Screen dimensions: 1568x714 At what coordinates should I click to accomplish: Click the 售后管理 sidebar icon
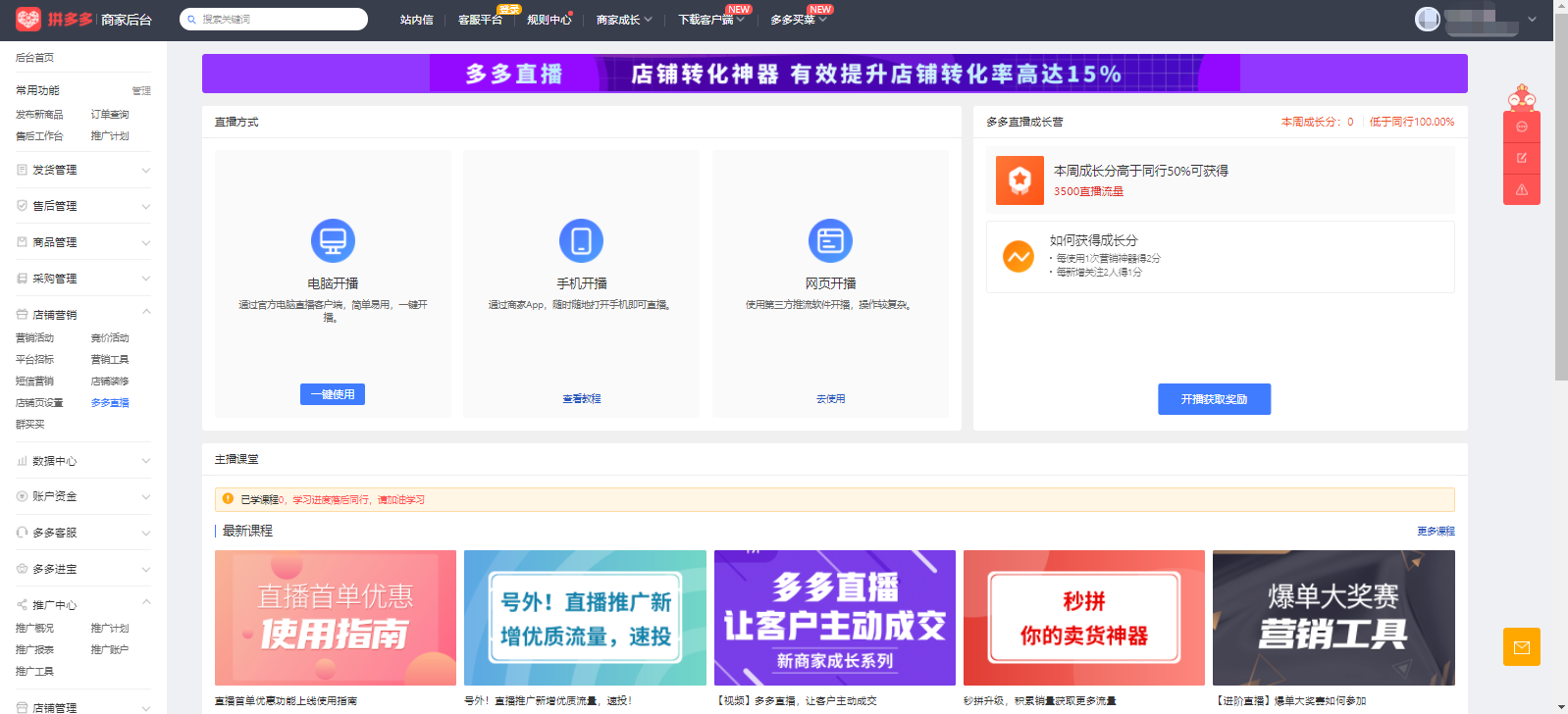pyautogui.click(x=22, y=206)
